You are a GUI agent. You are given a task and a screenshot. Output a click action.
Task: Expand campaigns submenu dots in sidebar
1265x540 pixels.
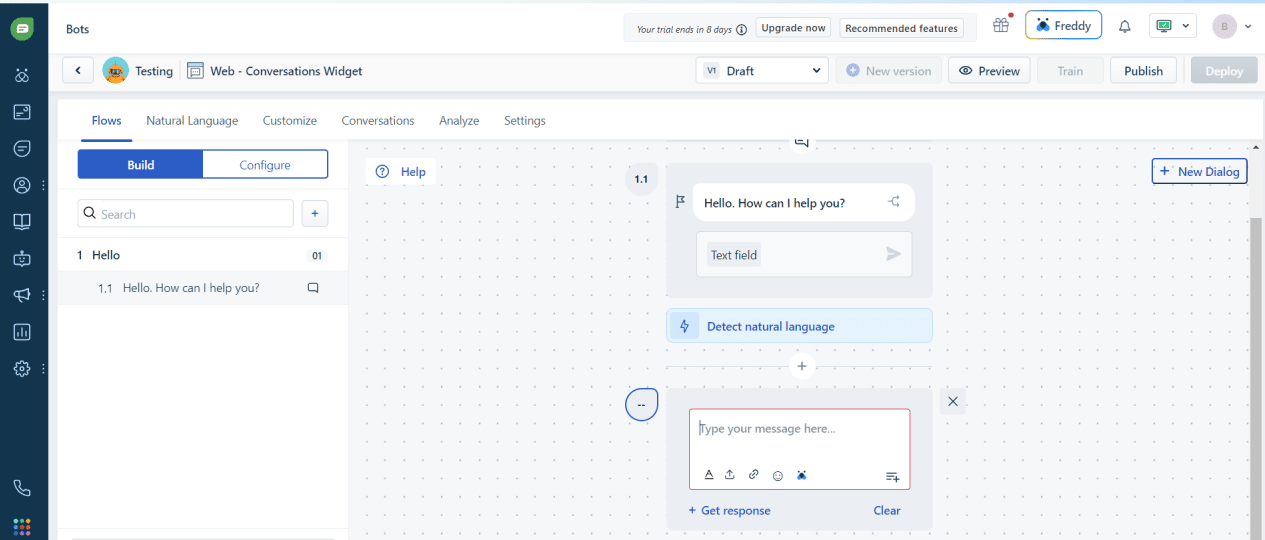[x=43, y=295]
